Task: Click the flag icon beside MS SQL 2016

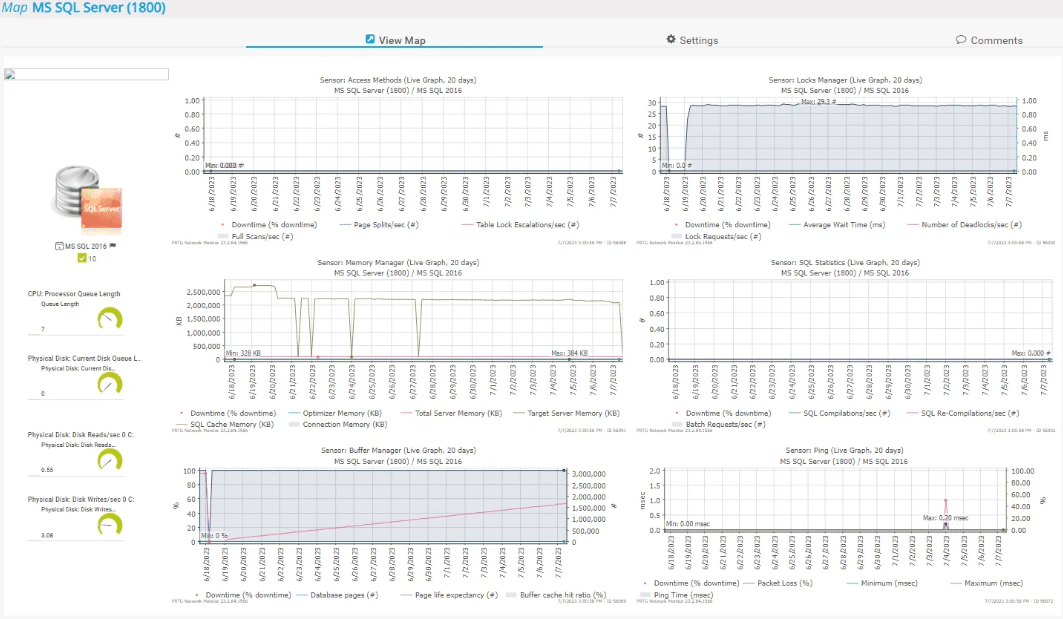Action: (113, 245)
